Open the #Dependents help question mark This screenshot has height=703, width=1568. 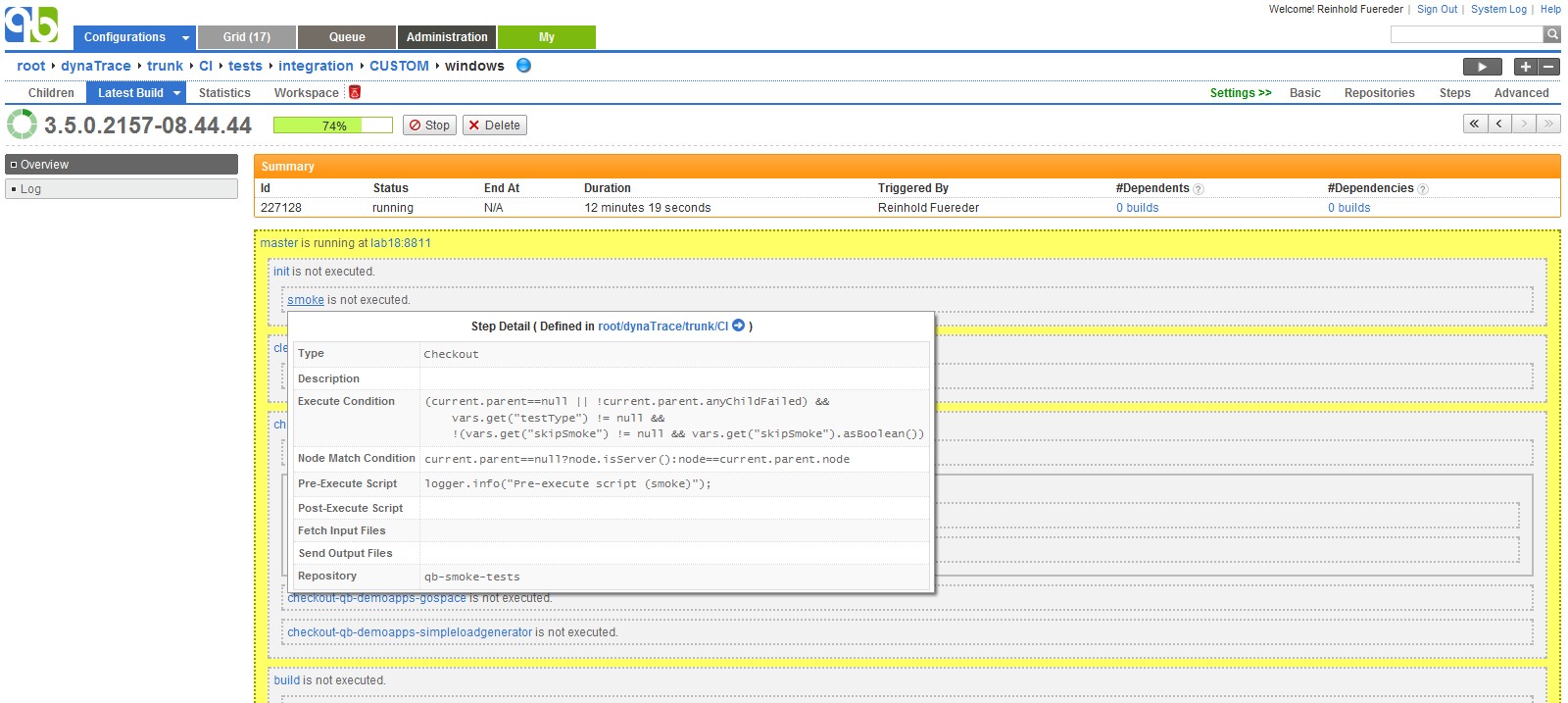1199,189
